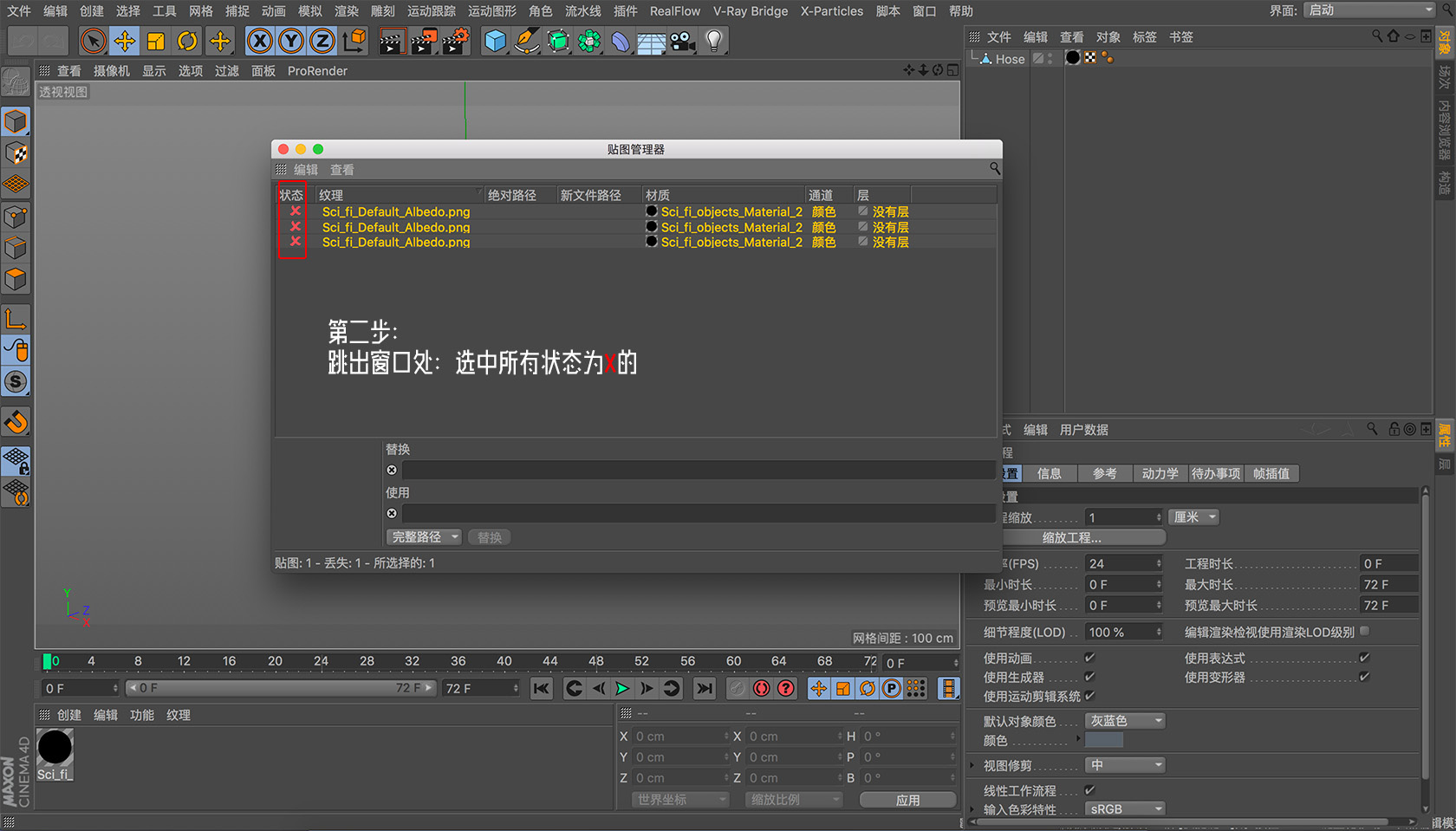The width and height of the screenshot is (1456, 831).
Task: Add a cube primitive object
Action: [495, 41]
